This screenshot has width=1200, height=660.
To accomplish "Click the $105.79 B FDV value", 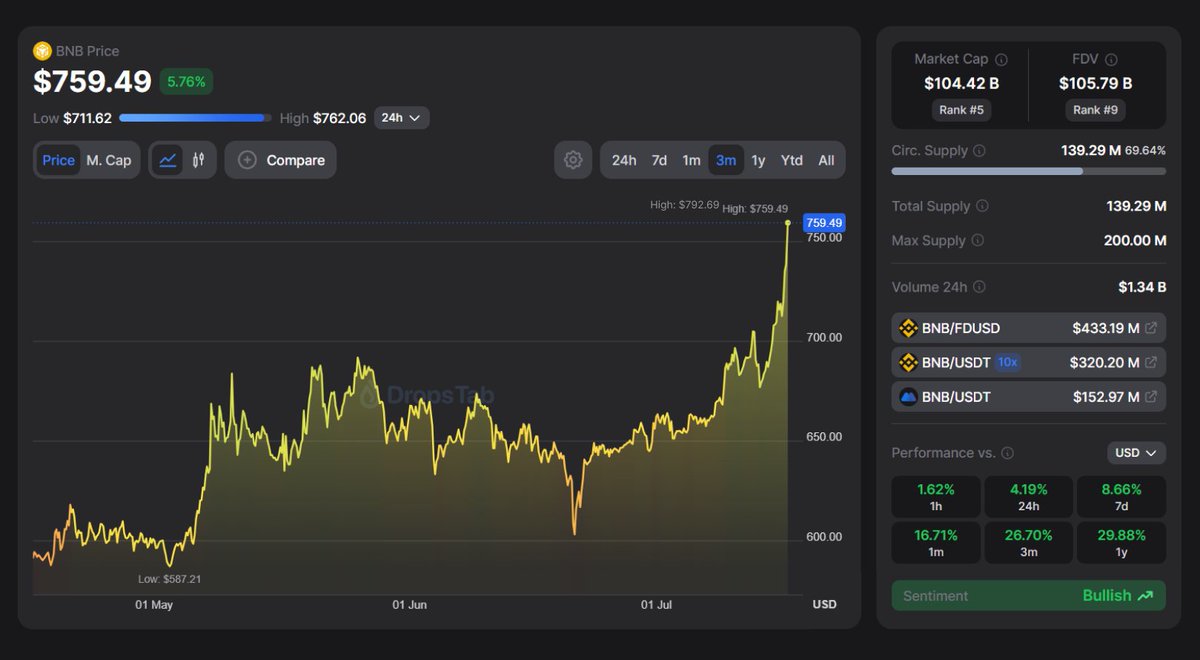I will (x=1095, y=84).
